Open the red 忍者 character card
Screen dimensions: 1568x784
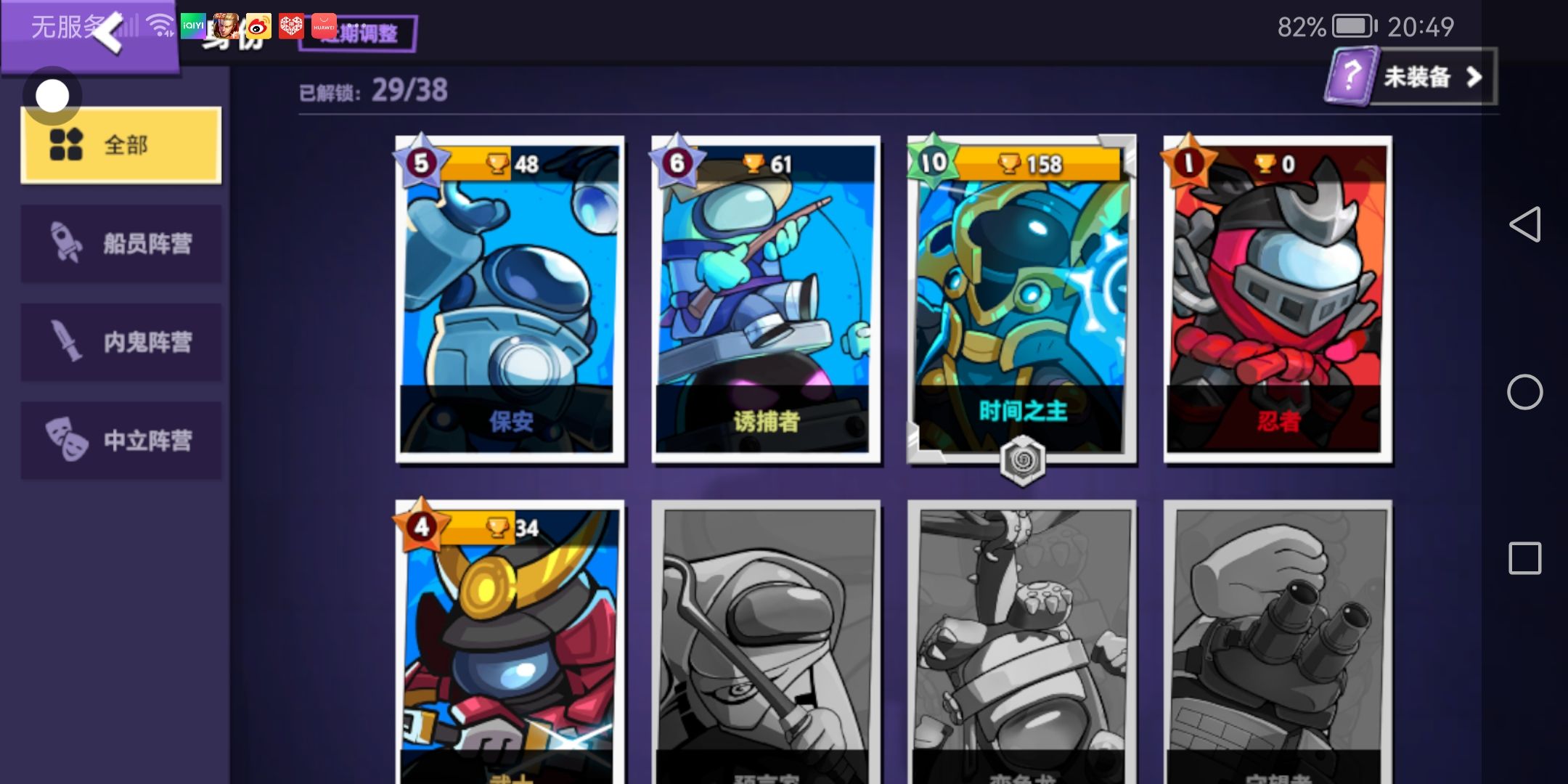1278,299
